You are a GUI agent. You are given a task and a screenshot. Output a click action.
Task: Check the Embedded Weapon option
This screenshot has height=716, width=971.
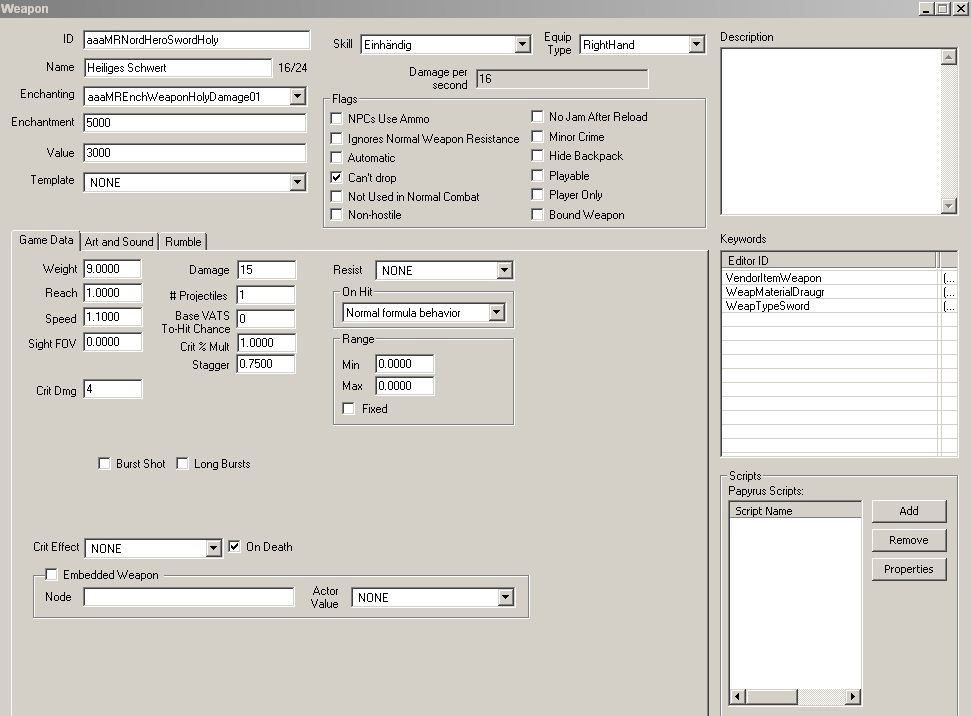tap(52, 575)
